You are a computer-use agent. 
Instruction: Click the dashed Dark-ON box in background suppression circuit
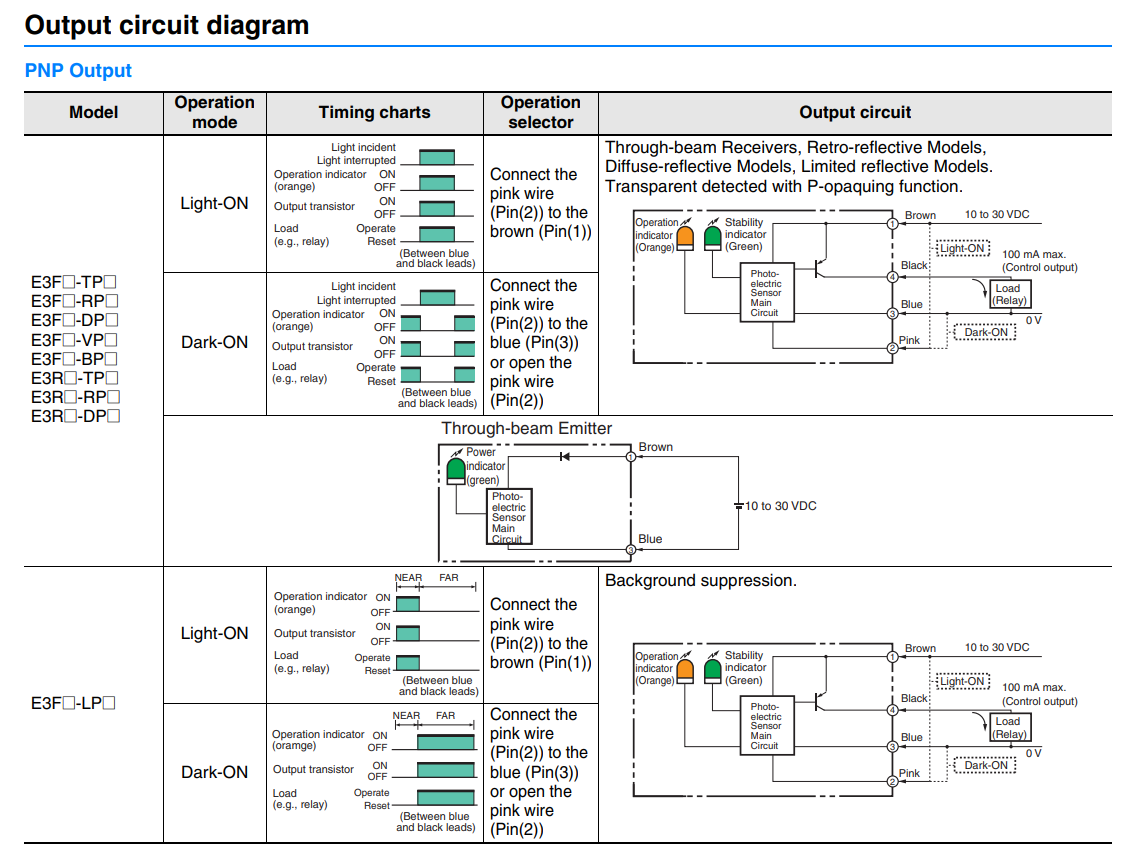(985, 765)
